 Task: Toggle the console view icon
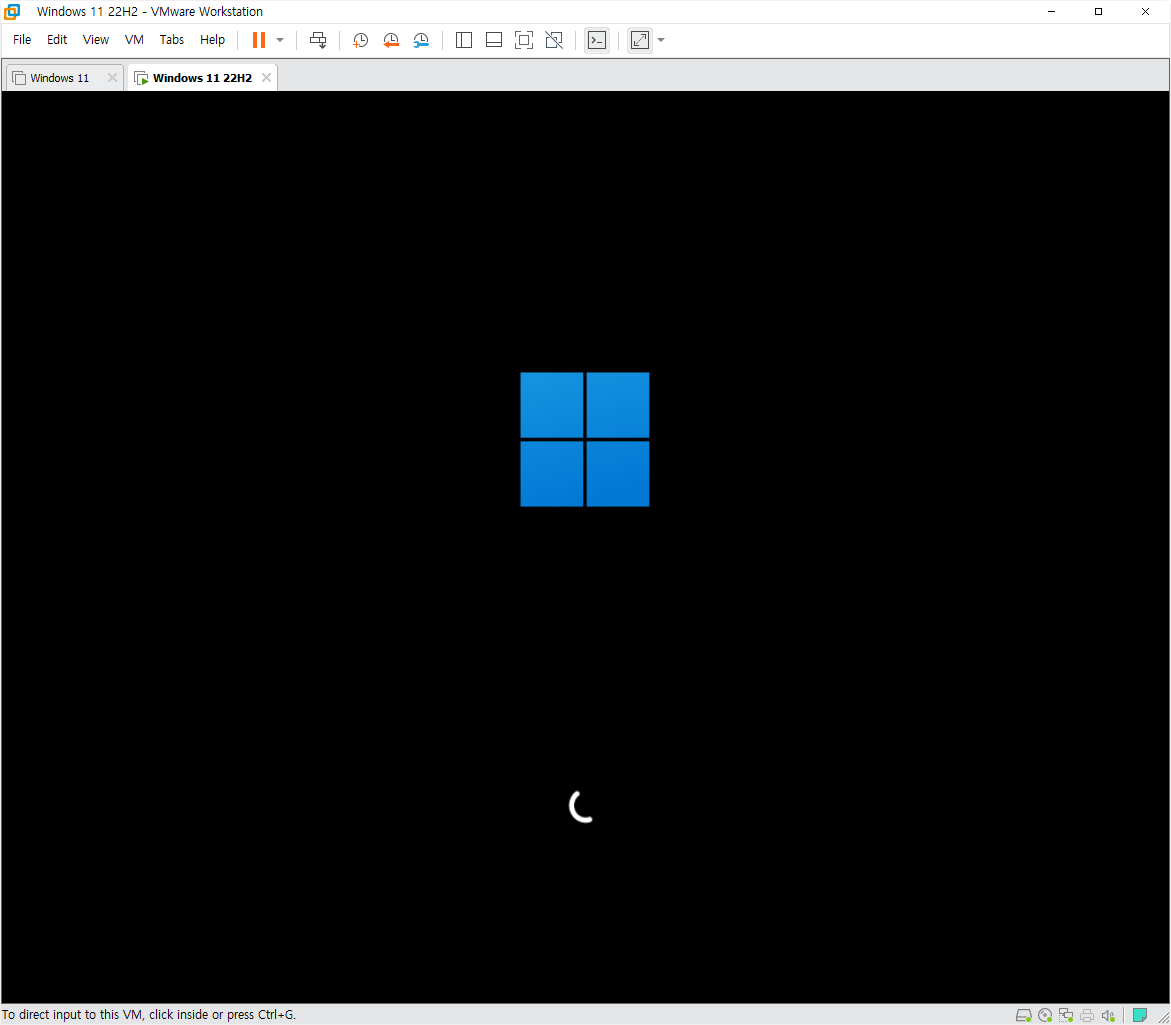[597, 40]
